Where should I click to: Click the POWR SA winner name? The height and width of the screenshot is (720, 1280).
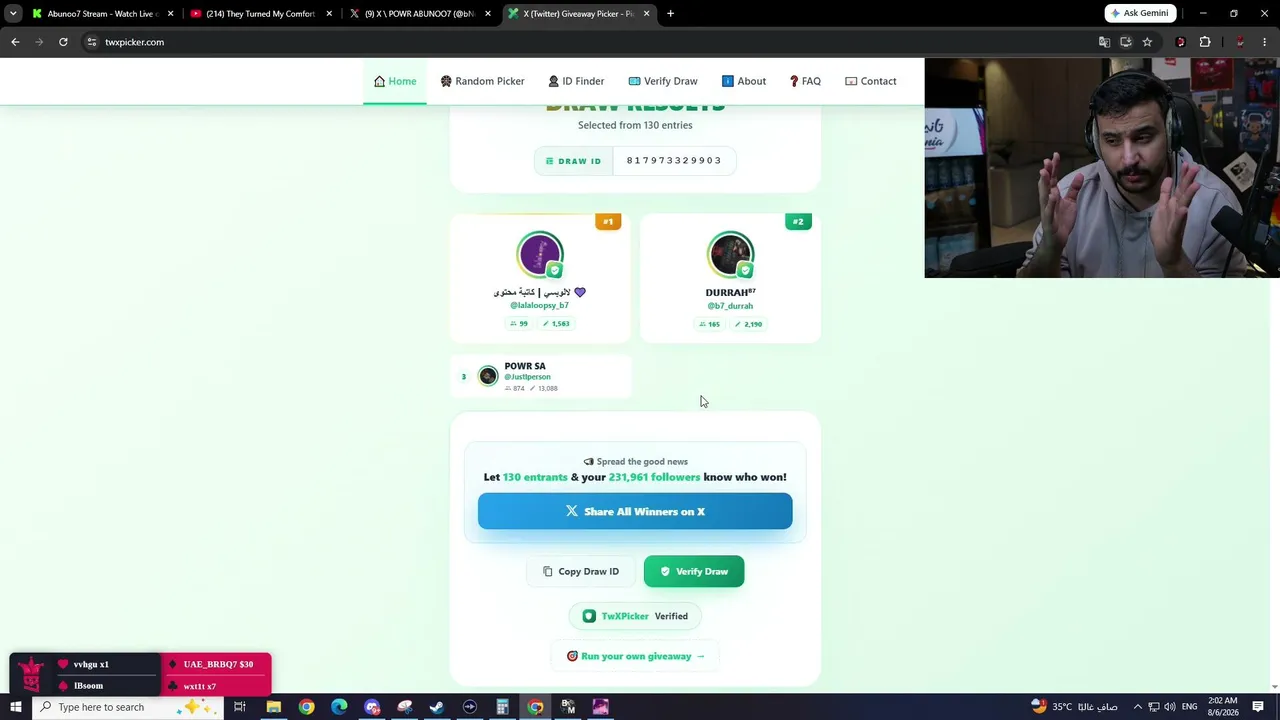[x=525, y=366]
